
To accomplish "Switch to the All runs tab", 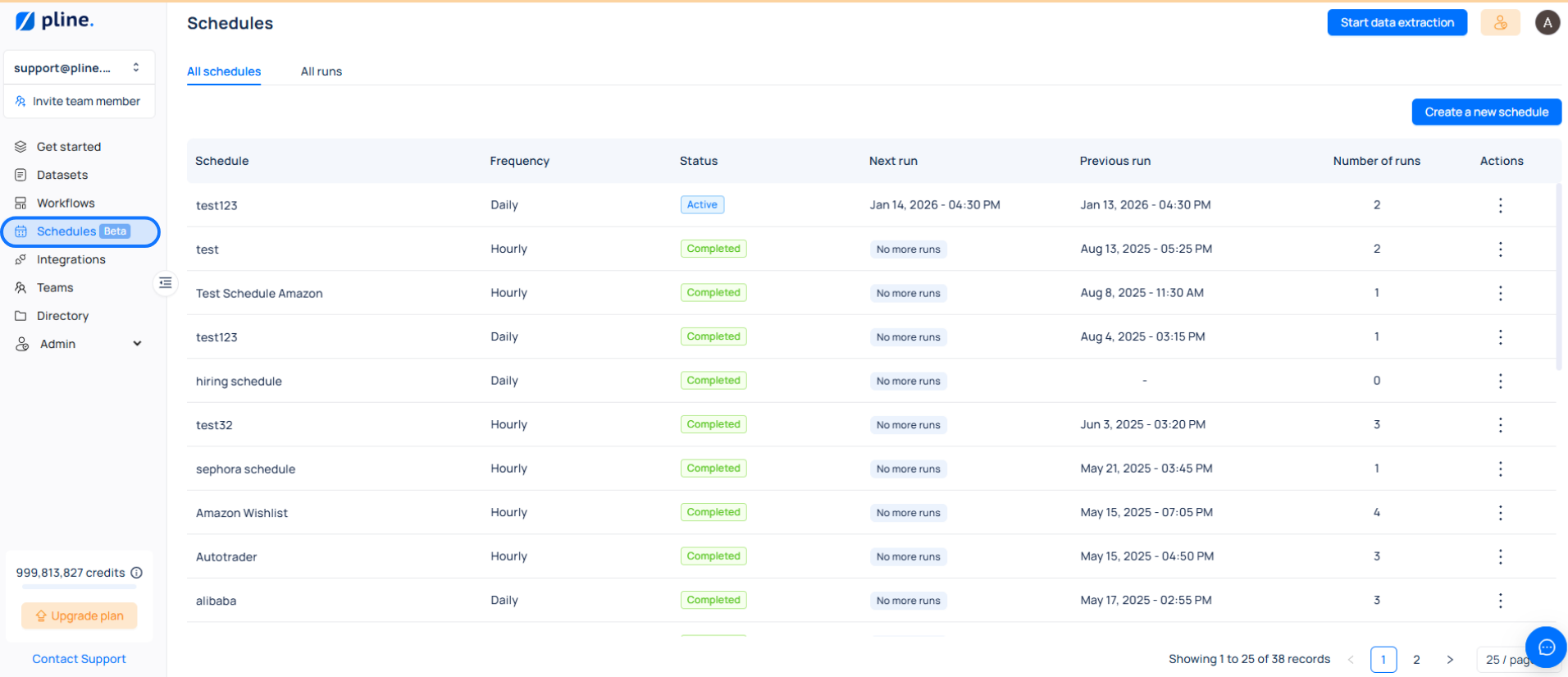I will (x=321, y=71).
